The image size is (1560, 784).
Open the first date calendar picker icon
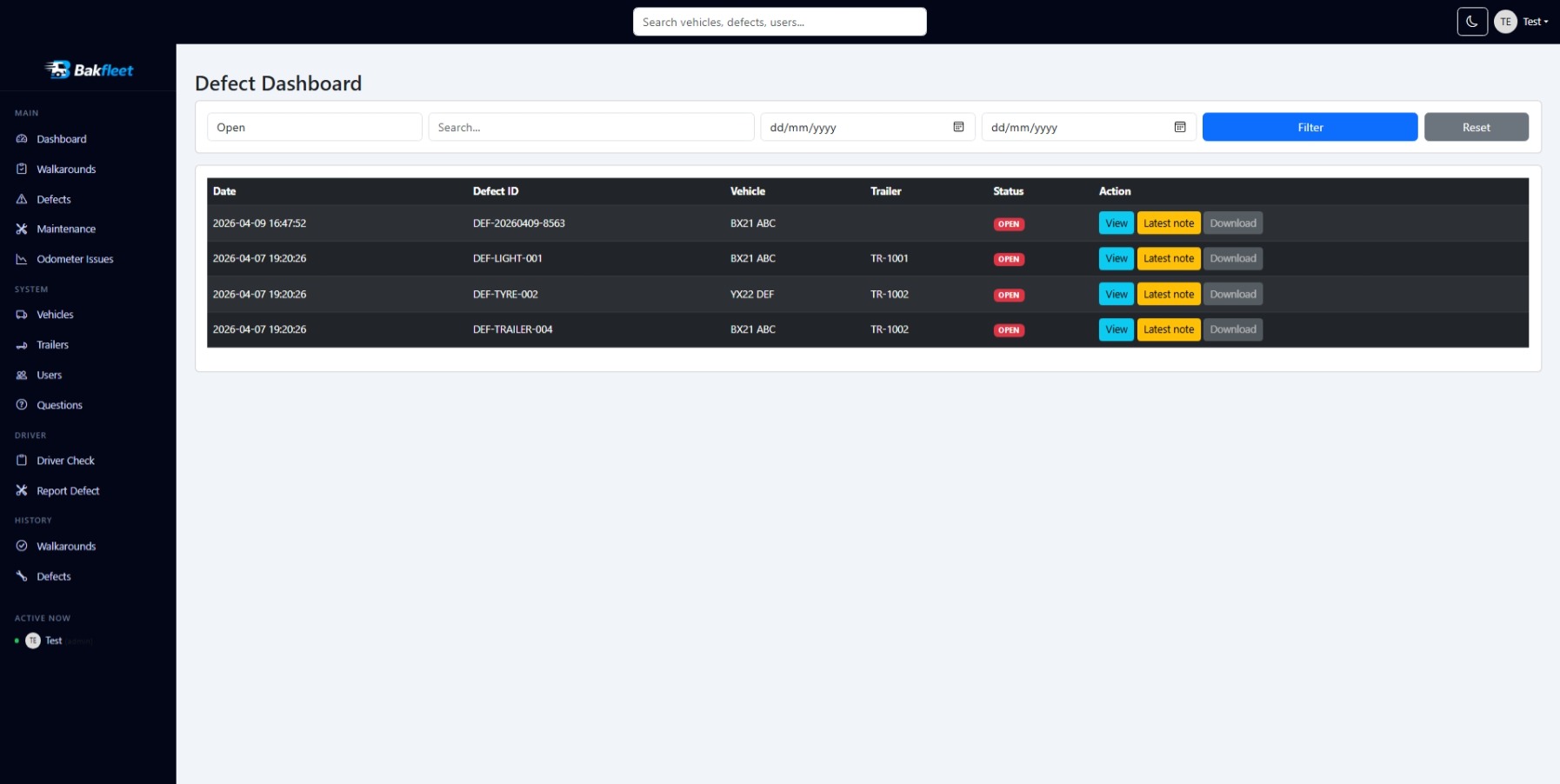[958, 127]
